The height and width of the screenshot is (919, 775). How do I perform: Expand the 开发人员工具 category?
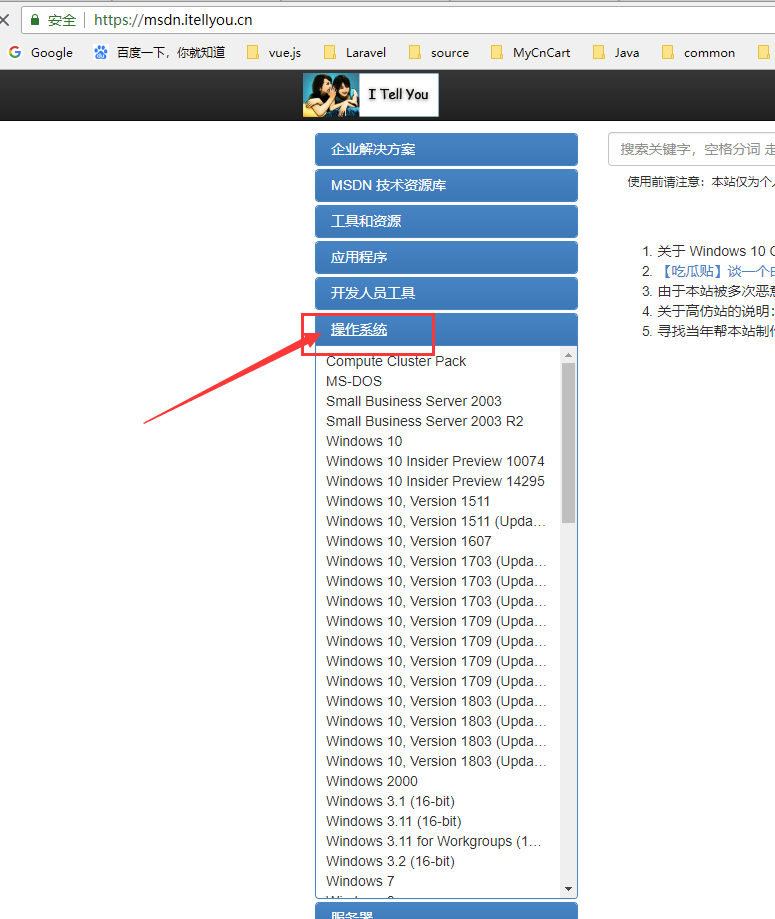tap(446, 293)
